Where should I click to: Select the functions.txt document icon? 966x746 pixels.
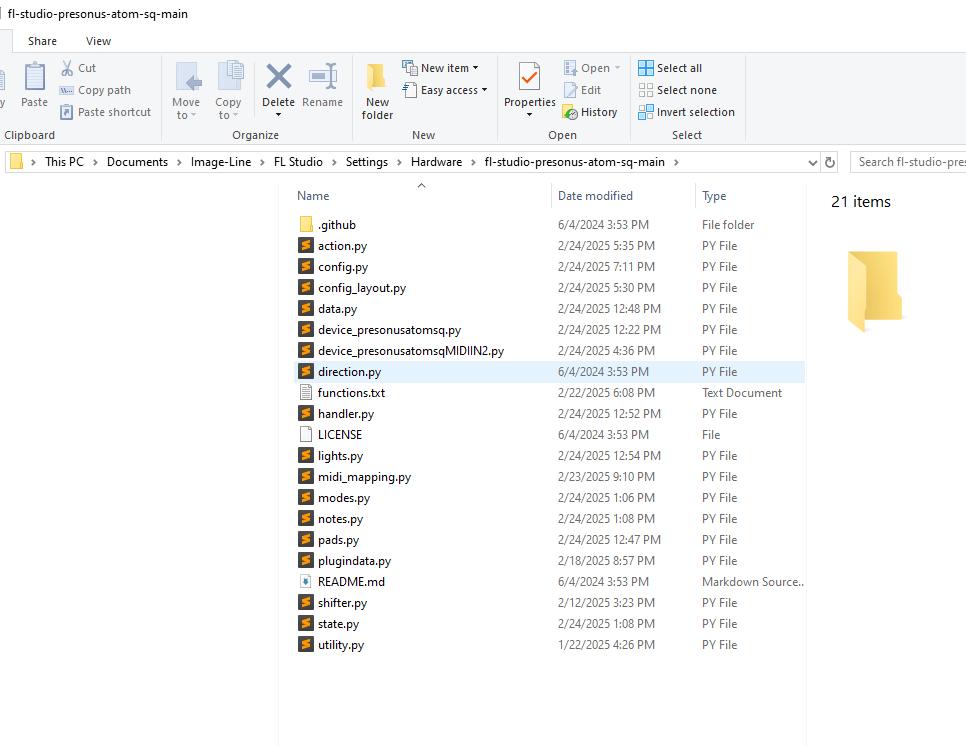coord(306,392)
